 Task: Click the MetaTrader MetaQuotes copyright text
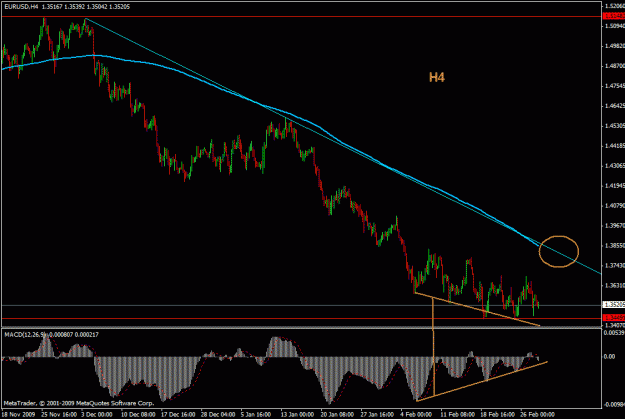pyautogui.click(x=79, y=403)
